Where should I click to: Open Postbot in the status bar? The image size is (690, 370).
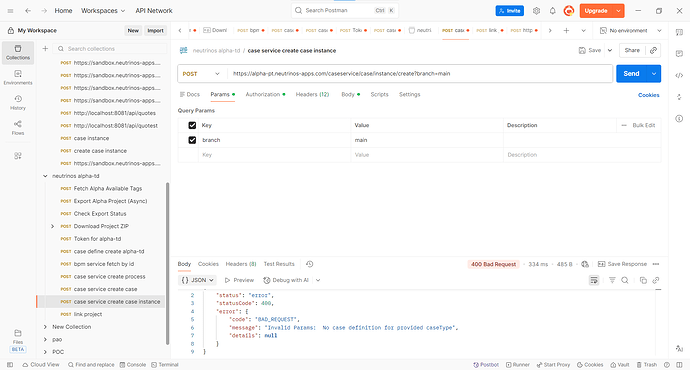(x=486, y=365)
